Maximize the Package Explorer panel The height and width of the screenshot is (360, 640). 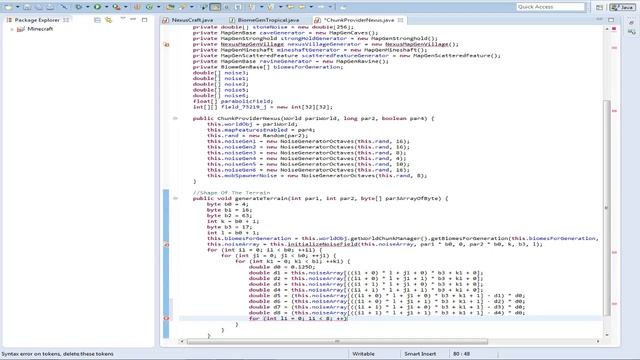click(144, 20)
